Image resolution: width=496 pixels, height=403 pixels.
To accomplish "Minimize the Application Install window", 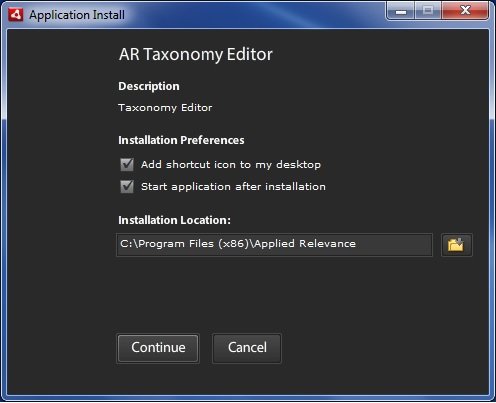I will pos(401,12).
